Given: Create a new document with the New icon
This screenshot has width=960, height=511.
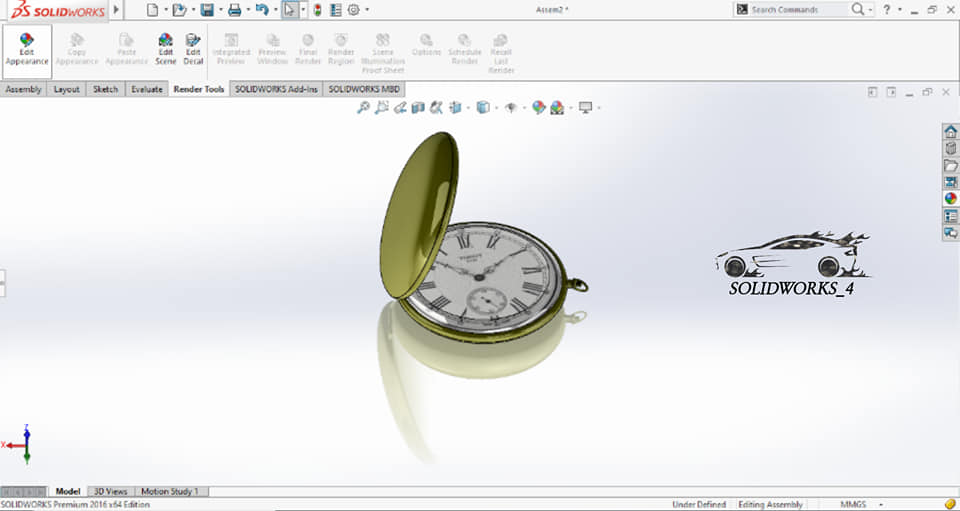Looking at the screenshot, I should [x=152, y=10].
